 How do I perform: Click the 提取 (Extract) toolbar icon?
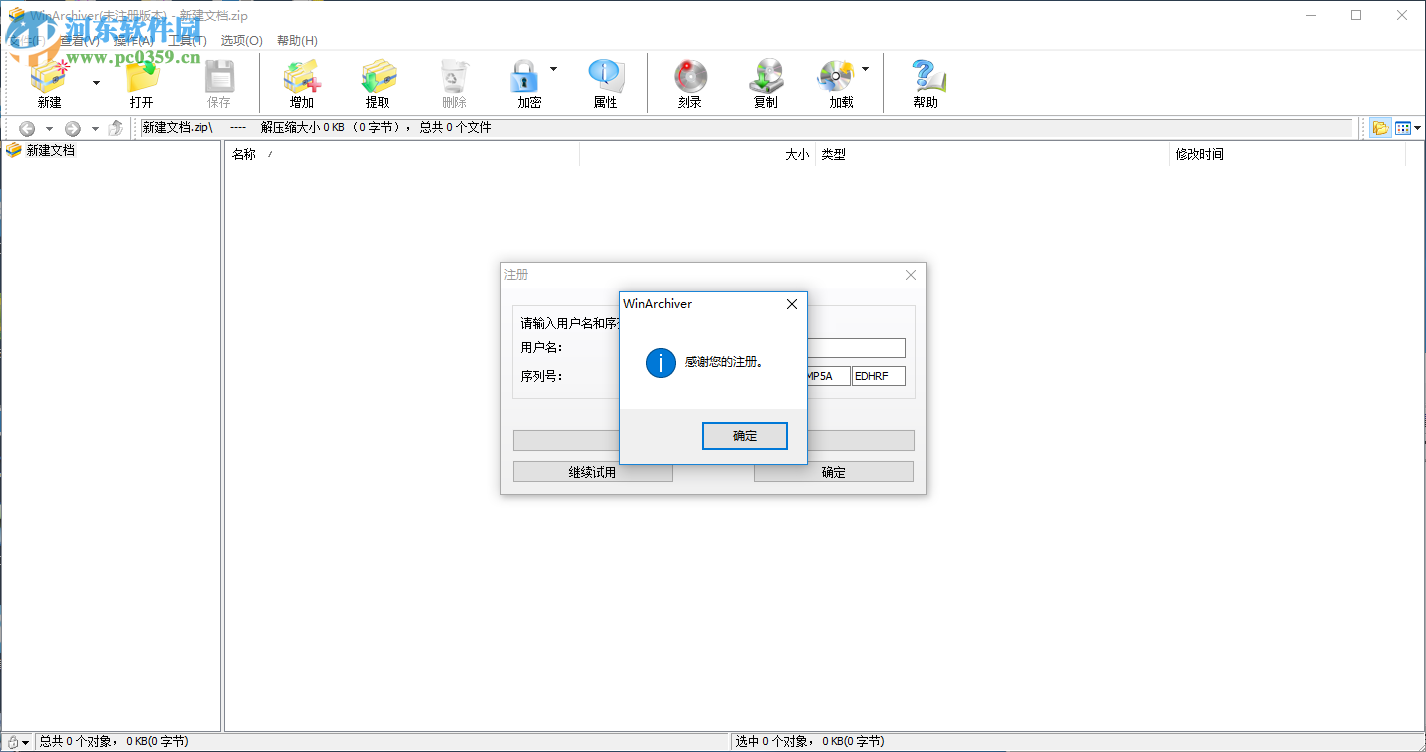378,82
